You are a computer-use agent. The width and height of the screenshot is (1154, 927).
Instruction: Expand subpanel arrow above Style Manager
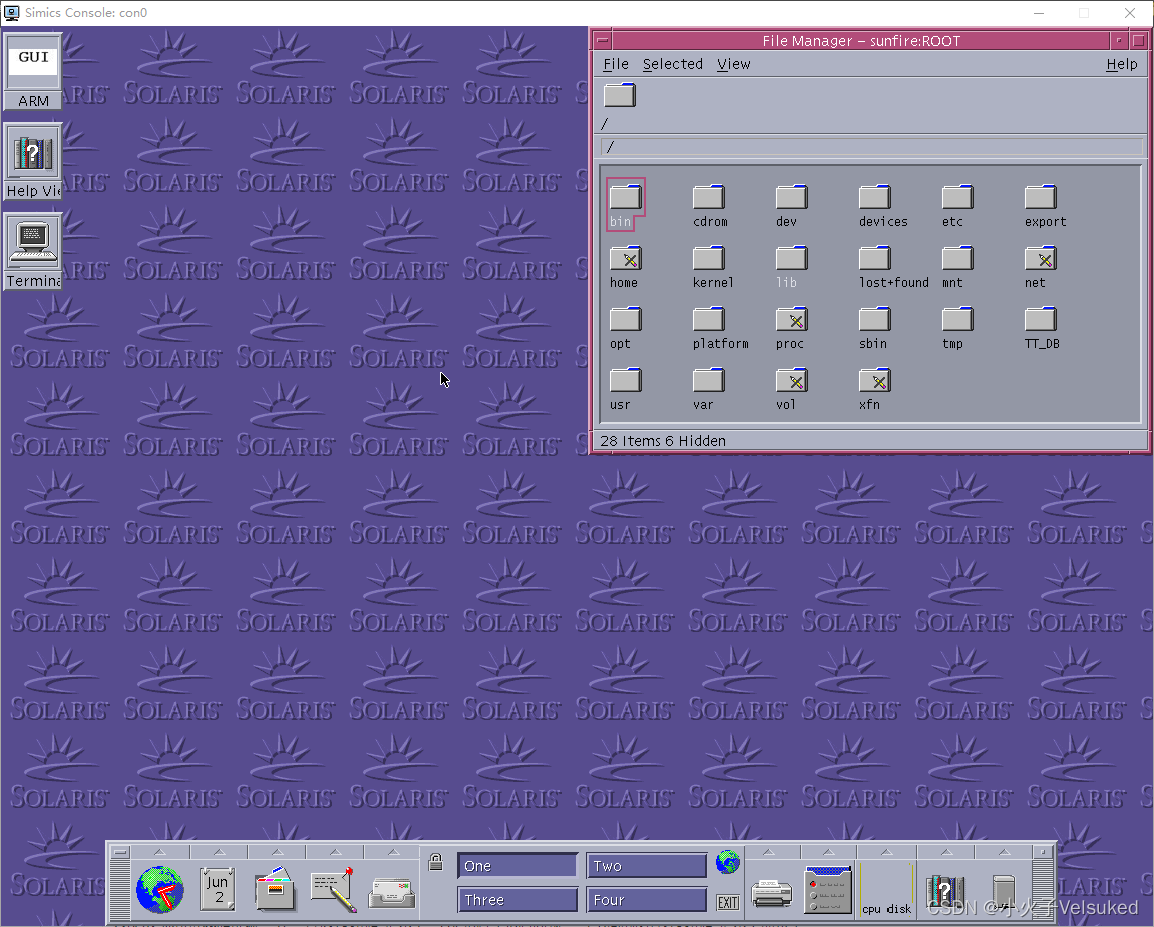point(829,852)
